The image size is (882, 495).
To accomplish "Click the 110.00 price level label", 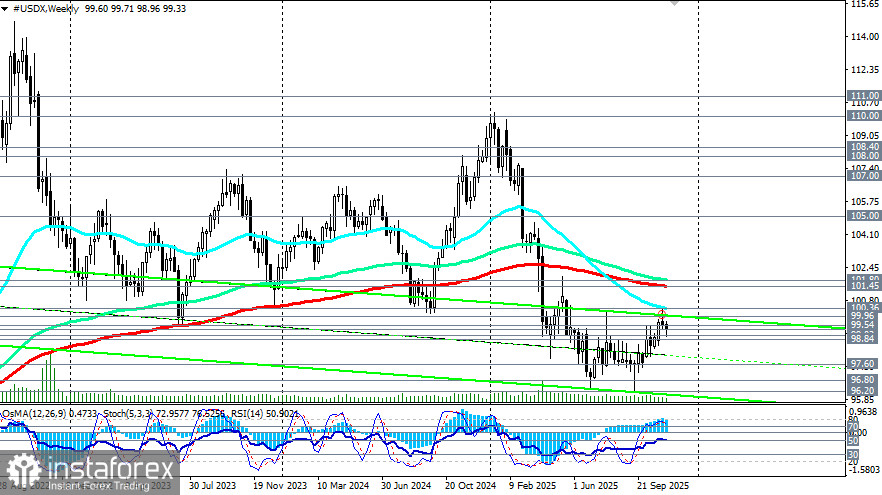I will (865, 115).
